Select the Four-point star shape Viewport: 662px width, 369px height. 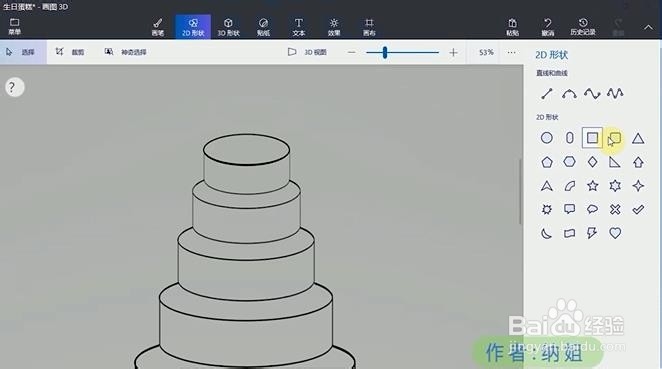point(638,186)
